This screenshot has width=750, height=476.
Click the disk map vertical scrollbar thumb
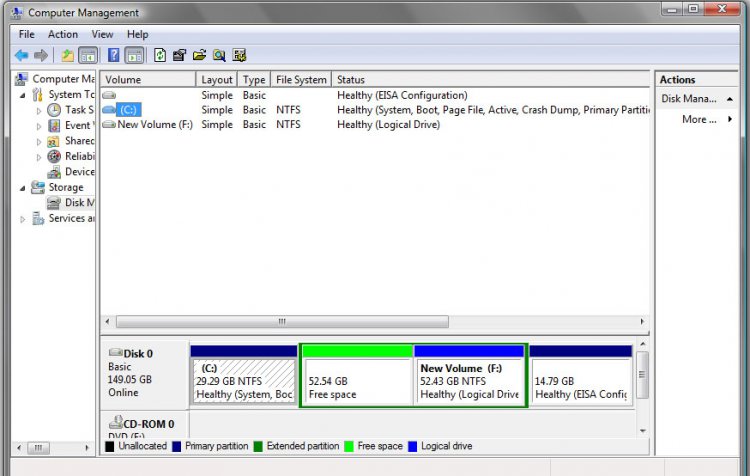pyautogui.click(x=642, y=375)
